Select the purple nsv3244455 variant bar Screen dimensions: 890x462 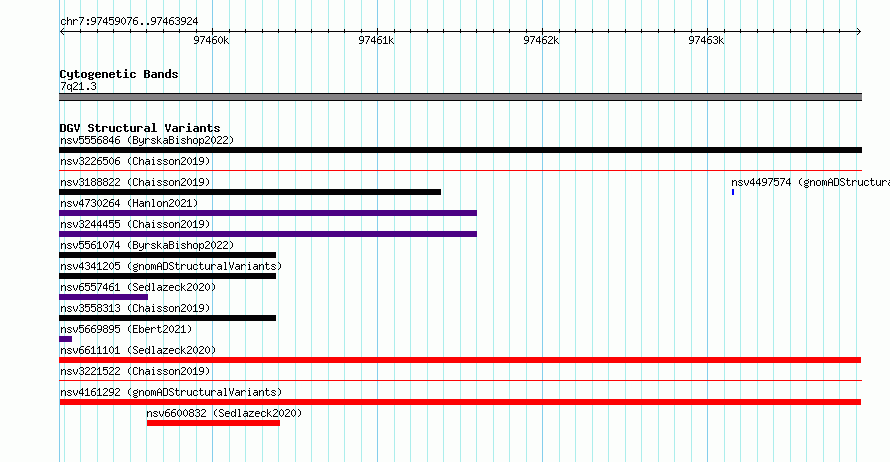268,234
